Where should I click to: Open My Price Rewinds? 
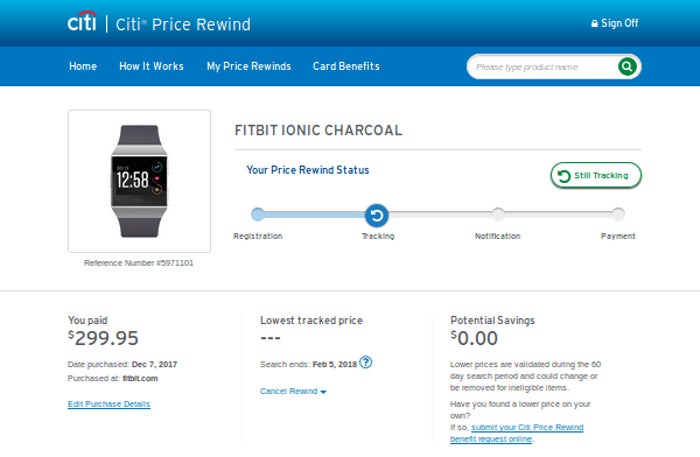point(249,66)
